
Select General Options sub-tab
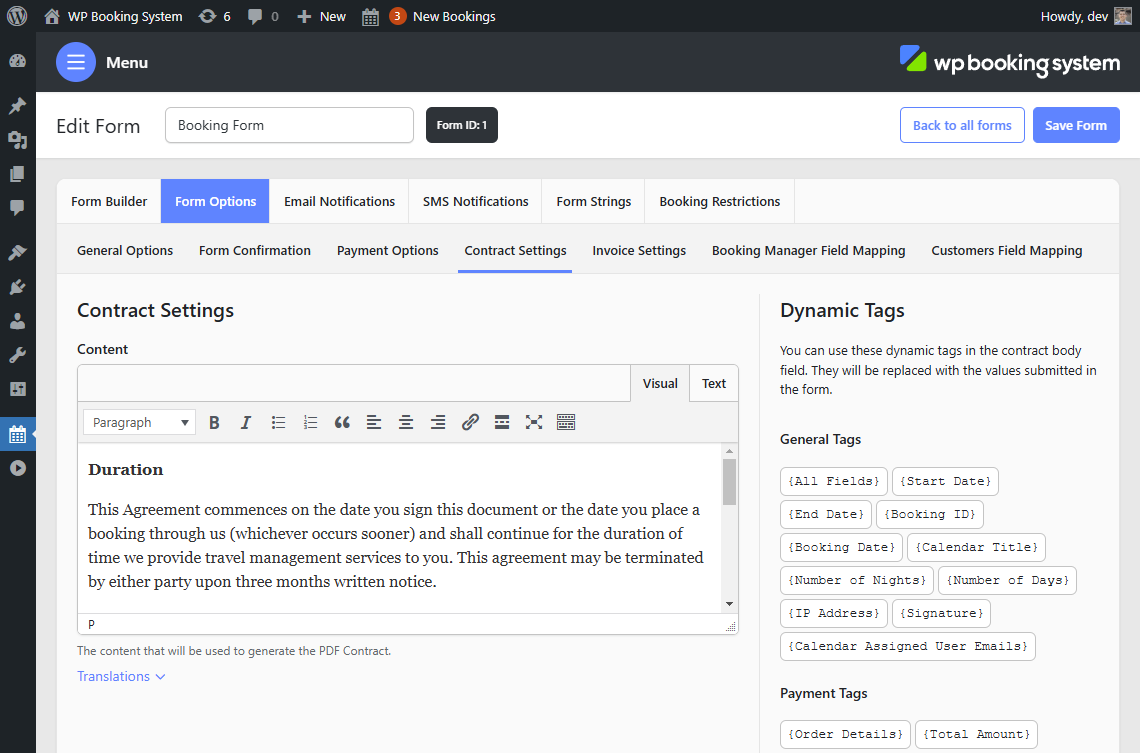(125, 250)
